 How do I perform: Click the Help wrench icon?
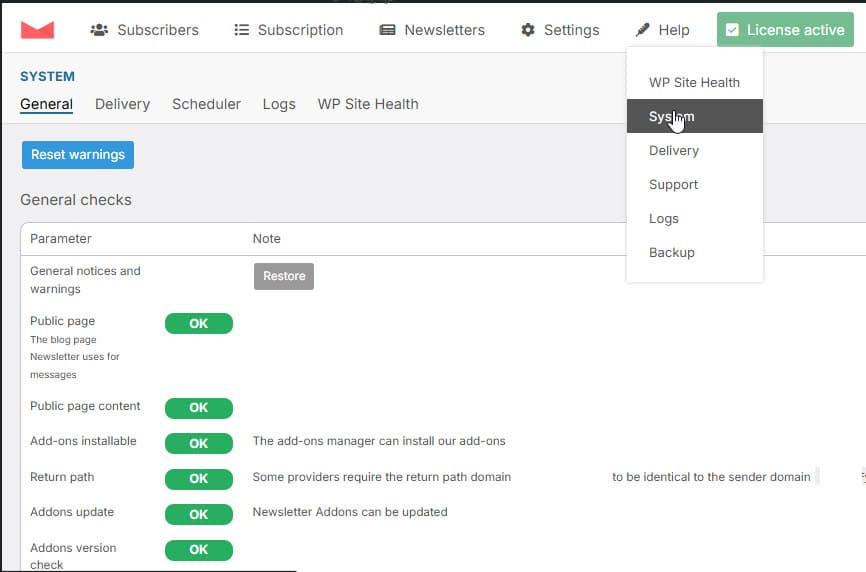click(642, 30)
